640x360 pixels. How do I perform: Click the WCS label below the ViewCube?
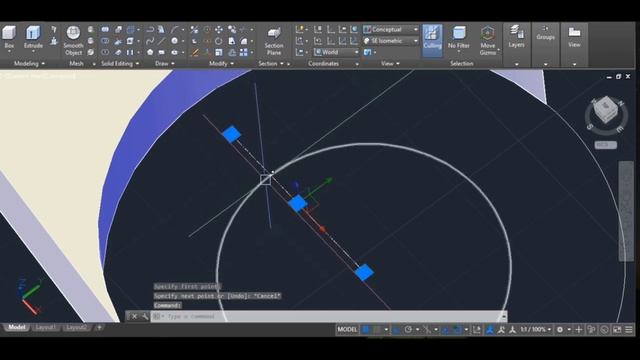(x=605, y=145)
